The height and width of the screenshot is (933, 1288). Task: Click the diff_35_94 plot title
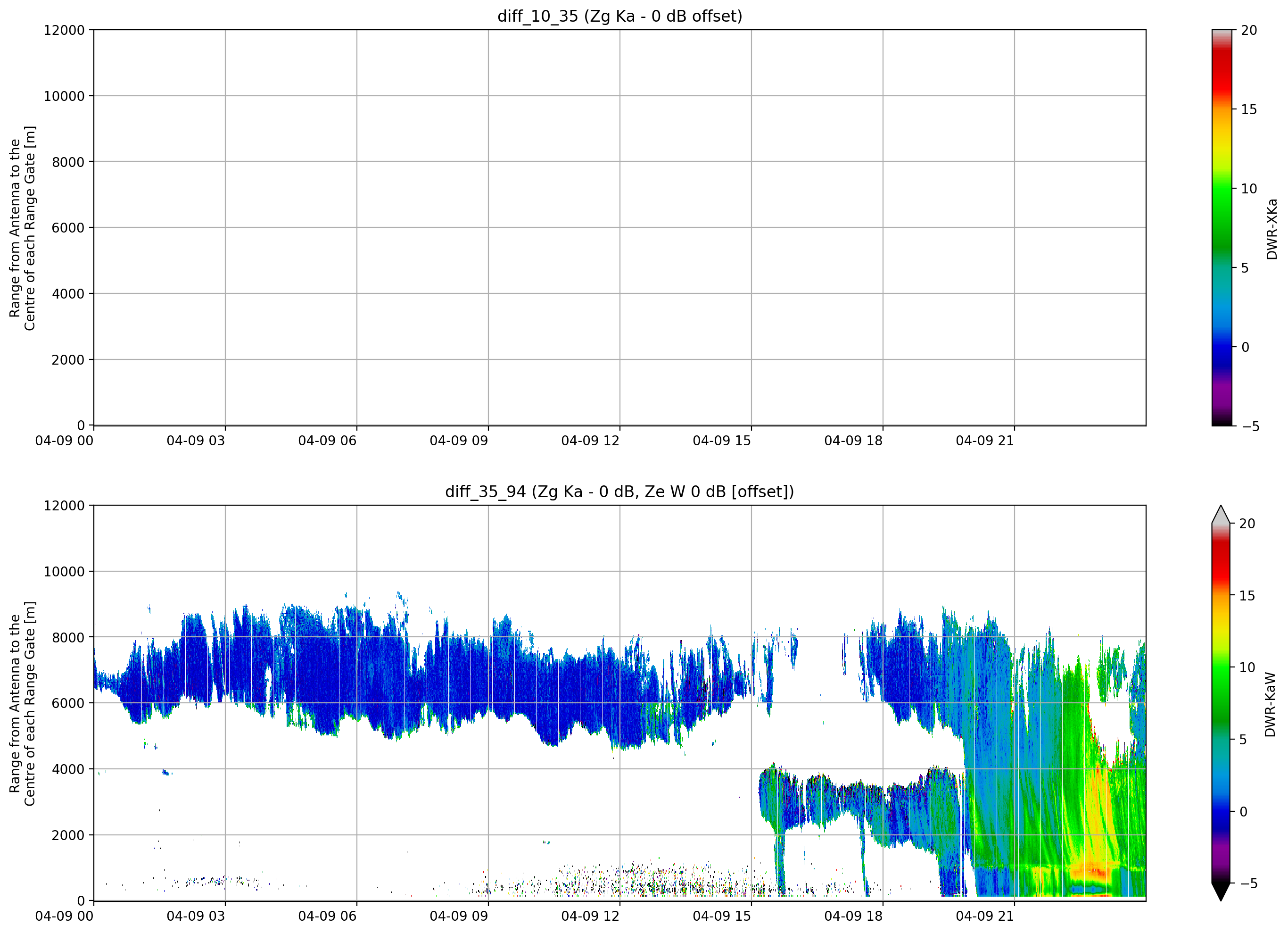pyautogui.click(x=619, y=491)
